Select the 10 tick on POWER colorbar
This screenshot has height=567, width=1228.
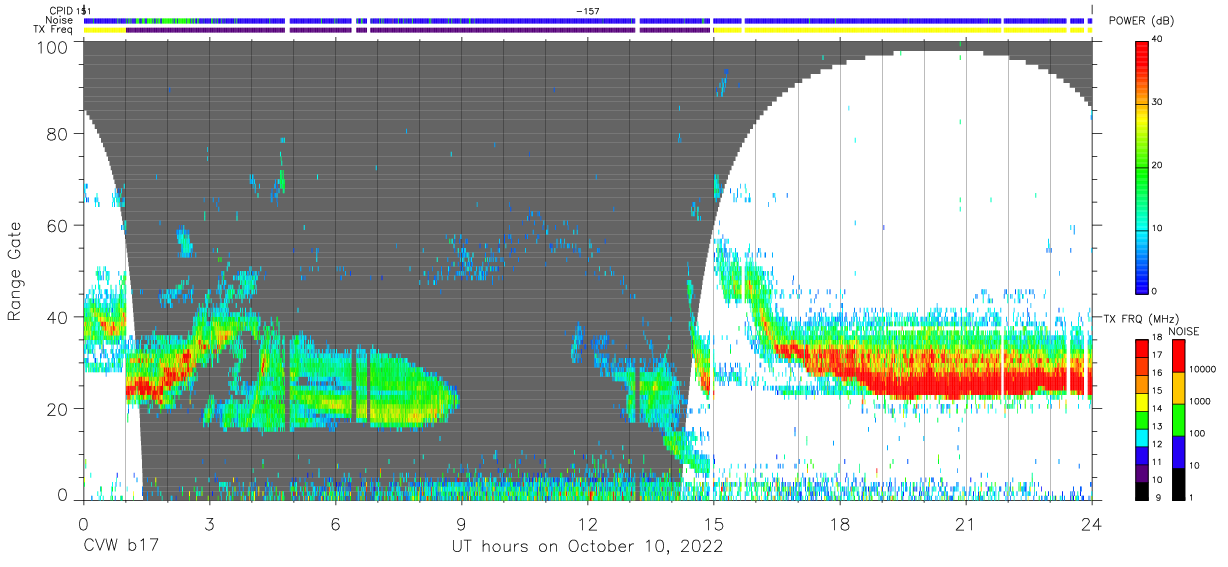pos(1156,229)
